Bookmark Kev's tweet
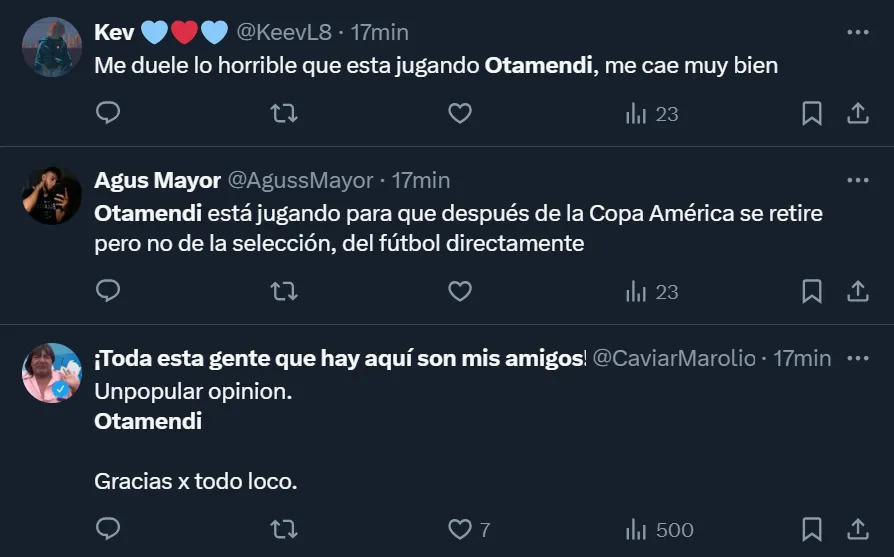Image resolution: width=894 pixels, height=557 pixels. pos(812,114)
